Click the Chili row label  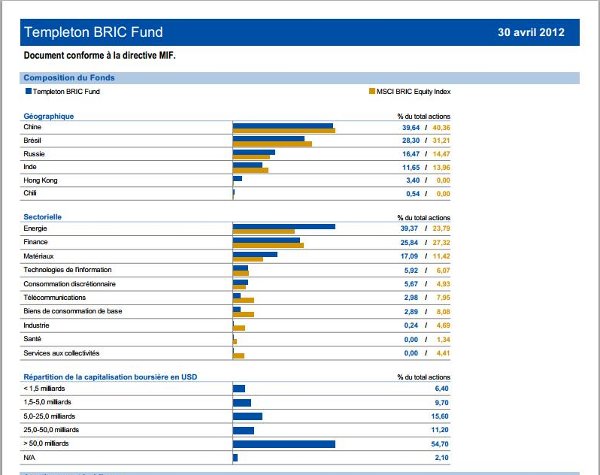tap(30, 193)
